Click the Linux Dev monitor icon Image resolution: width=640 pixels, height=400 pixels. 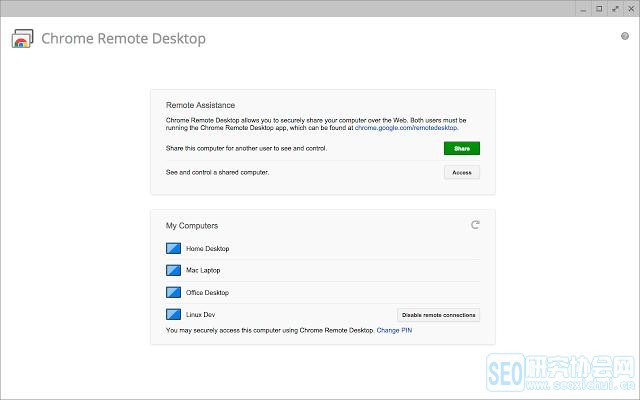[x=173, y=314]
